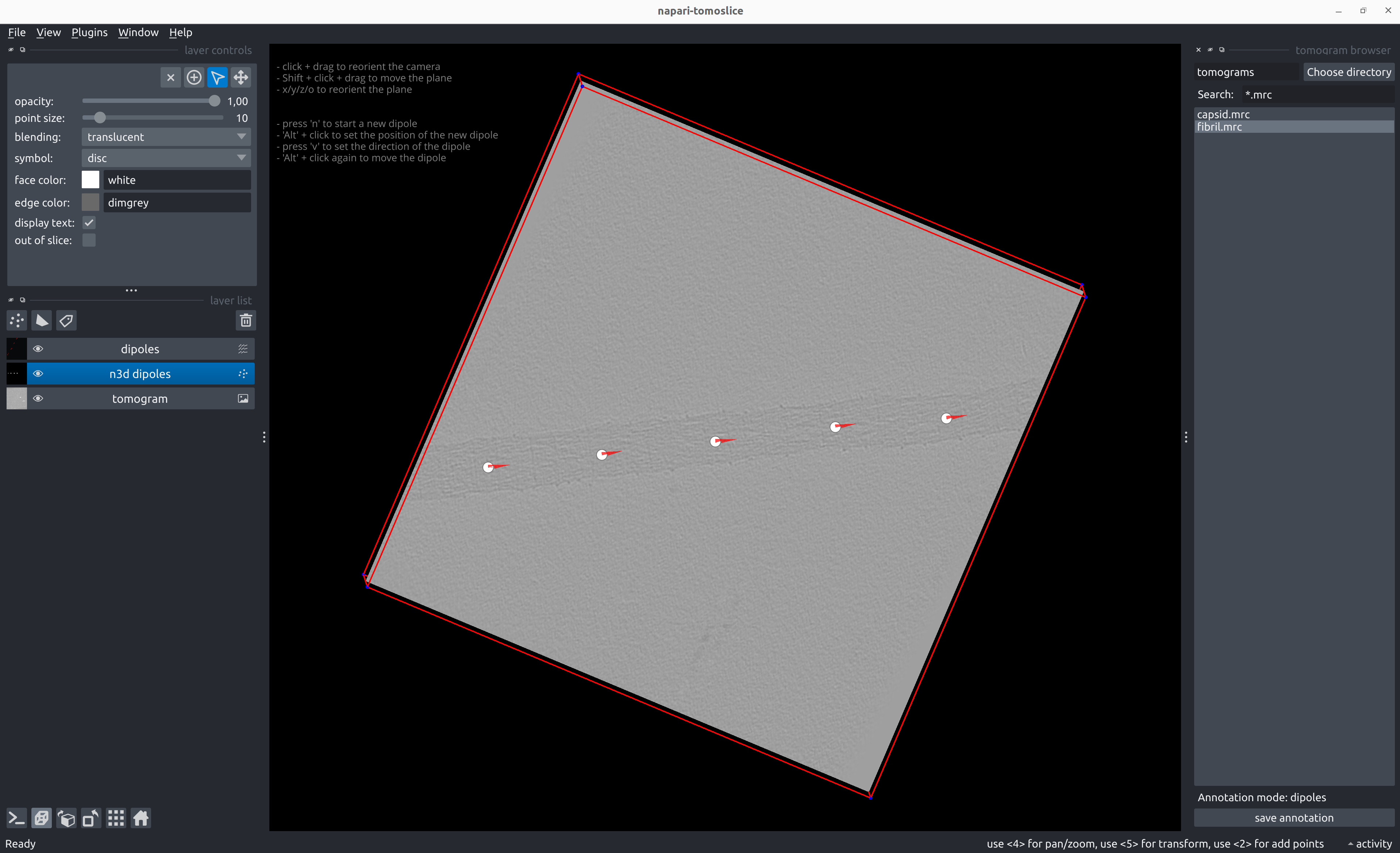This screenshot has width=1400, height=853.
Task: Close the layer list dock panel
Action: [11, 300]
